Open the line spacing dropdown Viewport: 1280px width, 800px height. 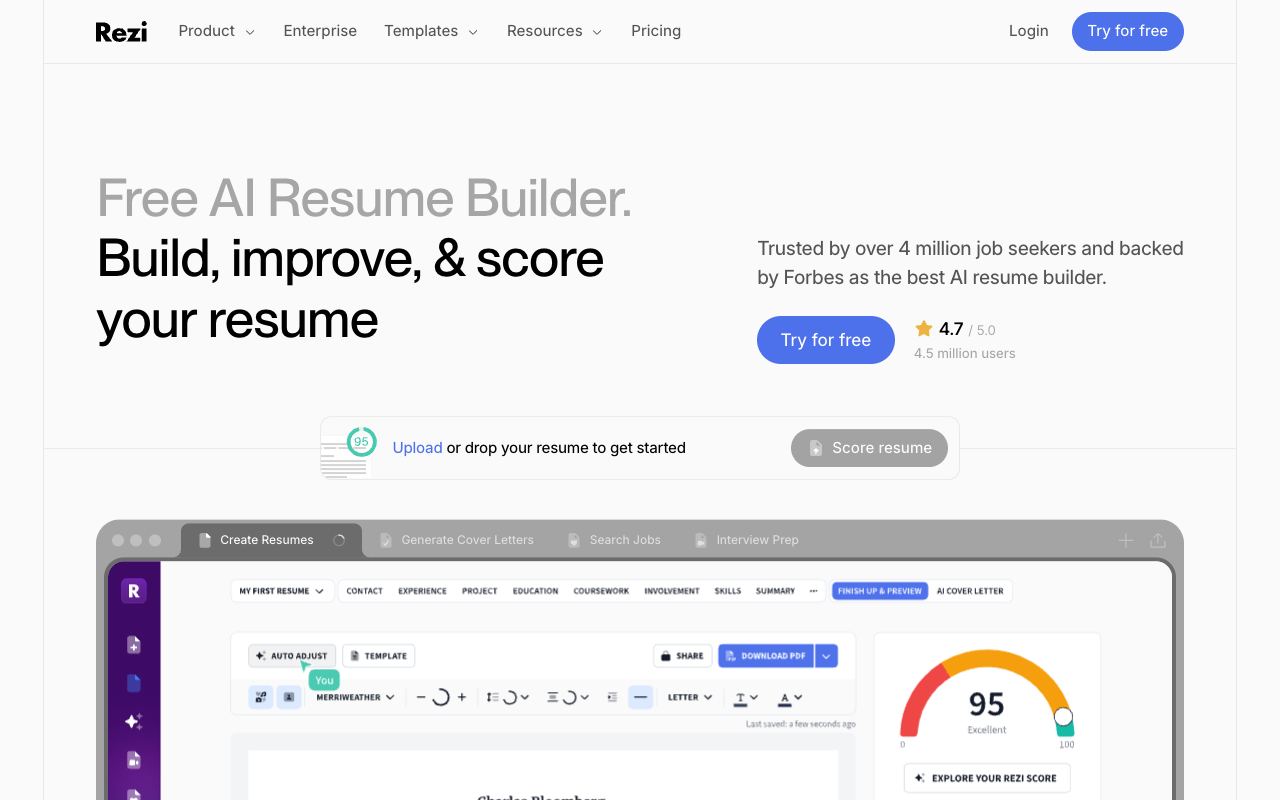[x=509, y=697]
